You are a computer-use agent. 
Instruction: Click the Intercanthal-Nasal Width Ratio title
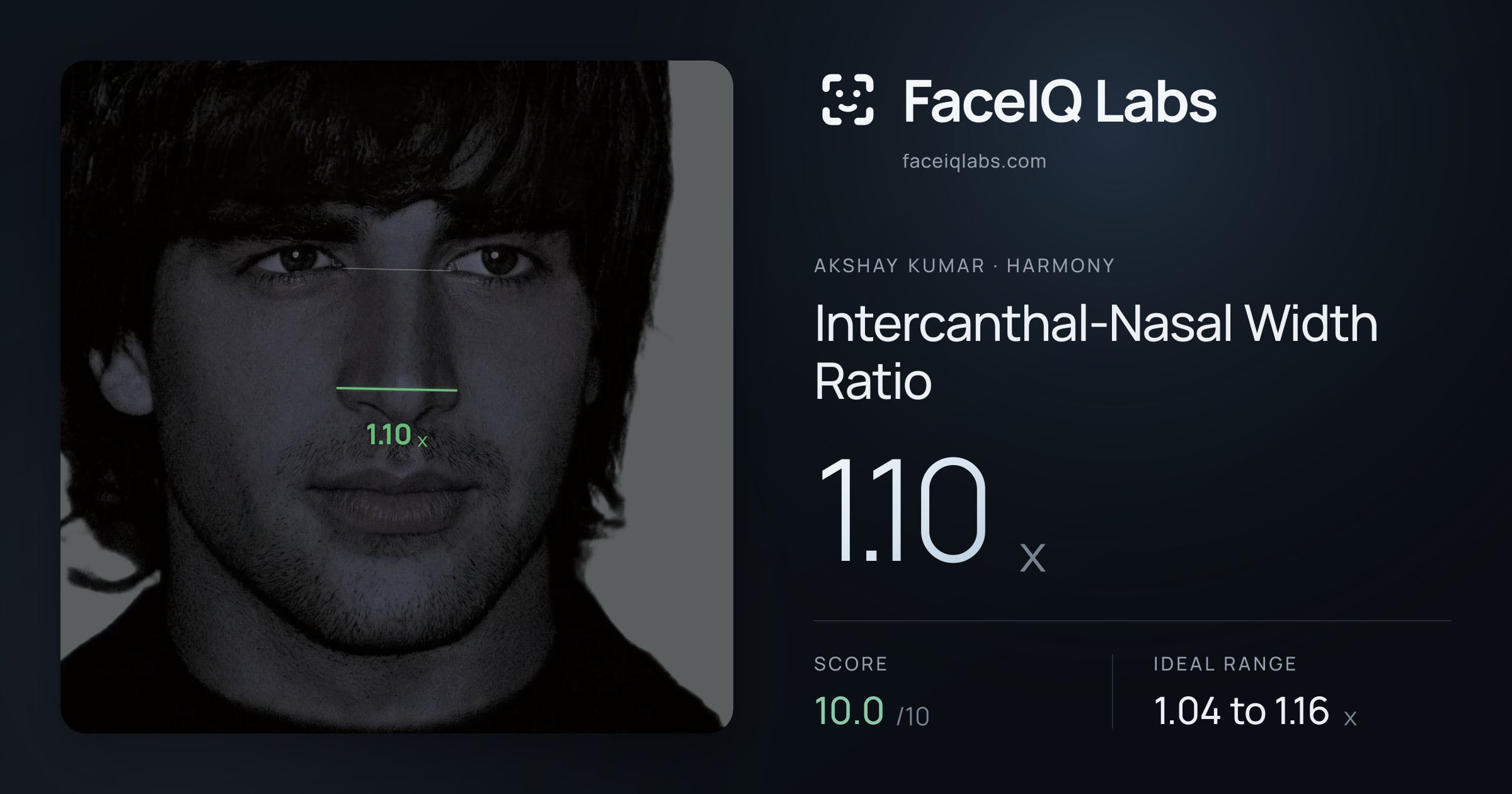(x=1096, y=352)
